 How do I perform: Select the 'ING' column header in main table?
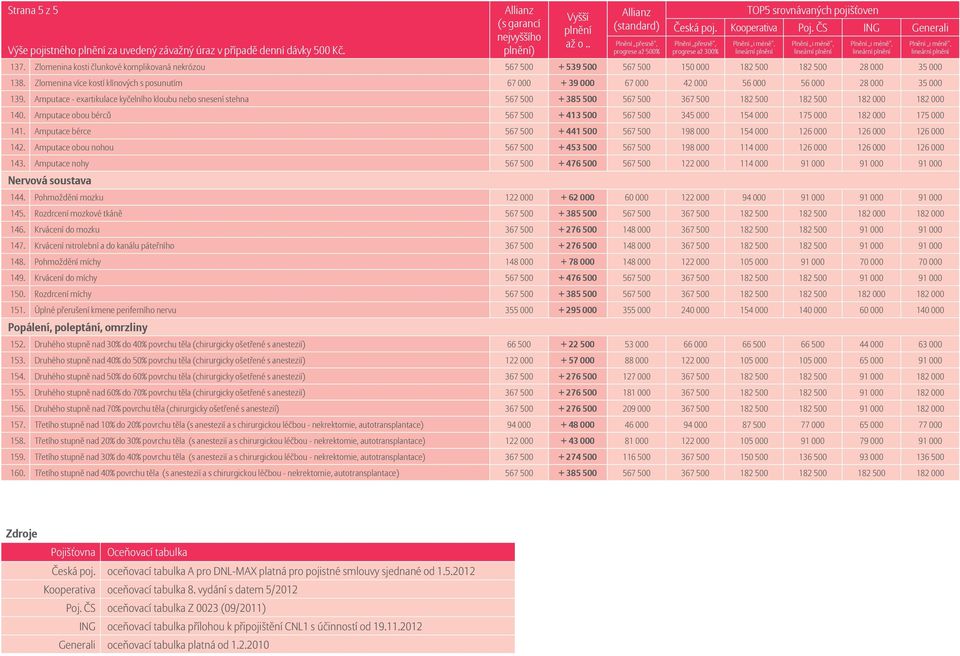click(x=871, y=28)
